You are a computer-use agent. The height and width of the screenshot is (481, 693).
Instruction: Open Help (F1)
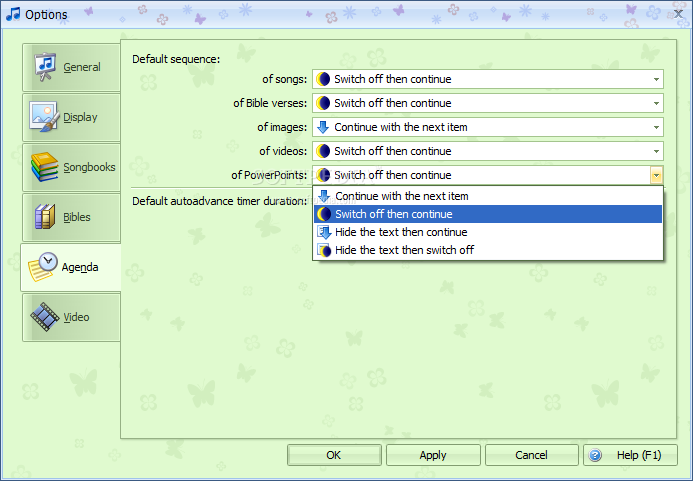630,455
